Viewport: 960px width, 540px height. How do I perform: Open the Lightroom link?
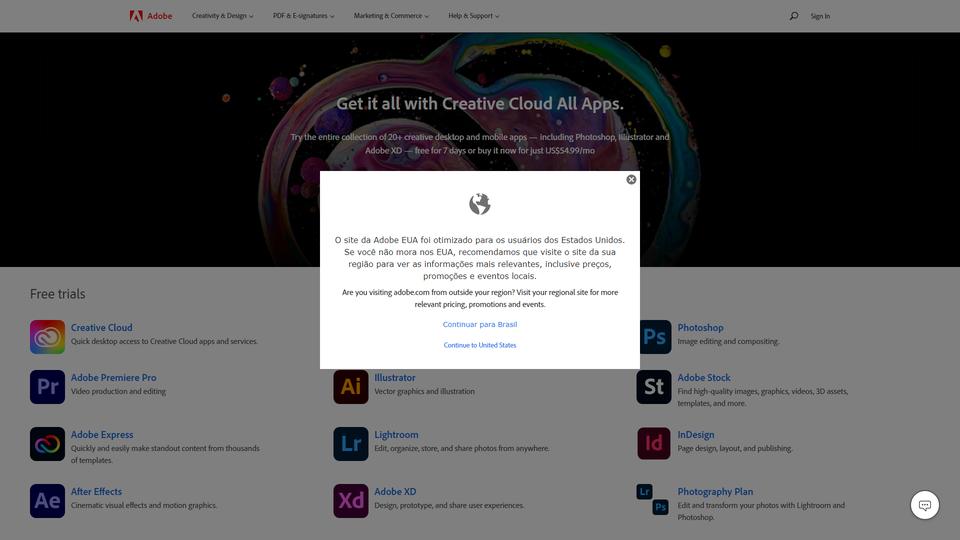point(396,435)
